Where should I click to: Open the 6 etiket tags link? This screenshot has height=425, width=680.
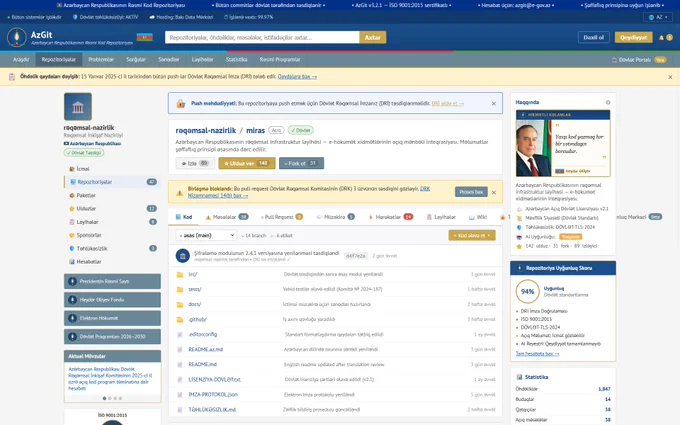pyautogui.click(x=281, y=235)
